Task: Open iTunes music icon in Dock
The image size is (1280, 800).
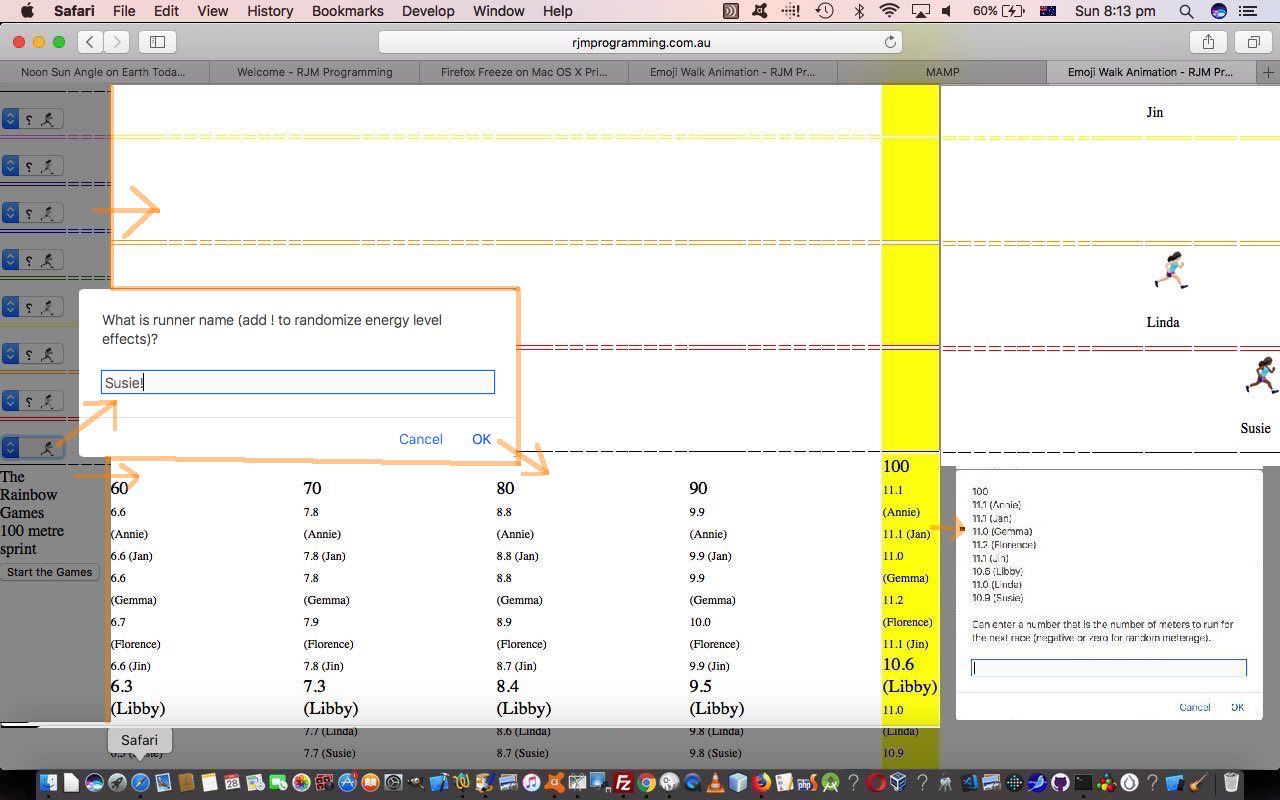Action: click(x=531, y=783)
